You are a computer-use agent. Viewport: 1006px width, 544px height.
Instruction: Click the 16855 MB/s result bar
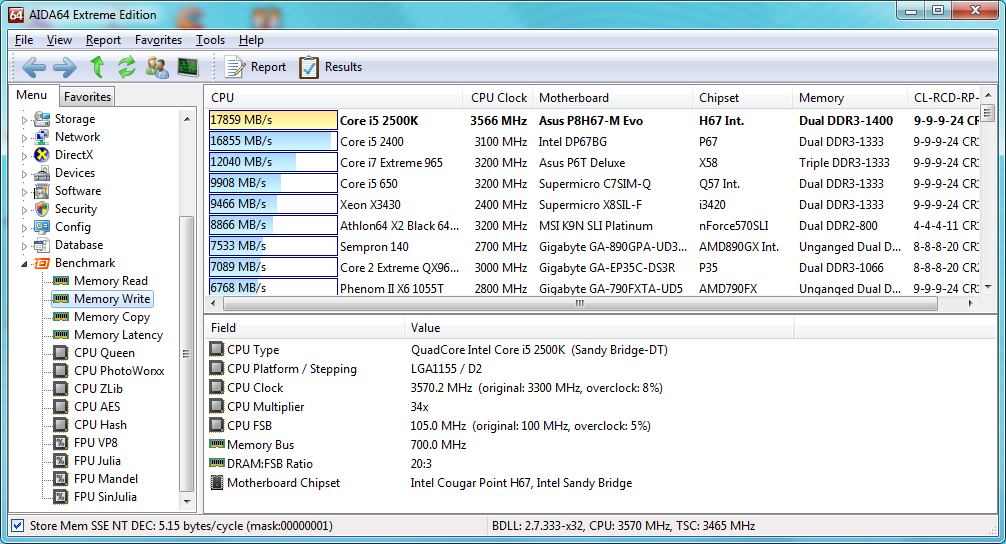(x=273, y=141)
